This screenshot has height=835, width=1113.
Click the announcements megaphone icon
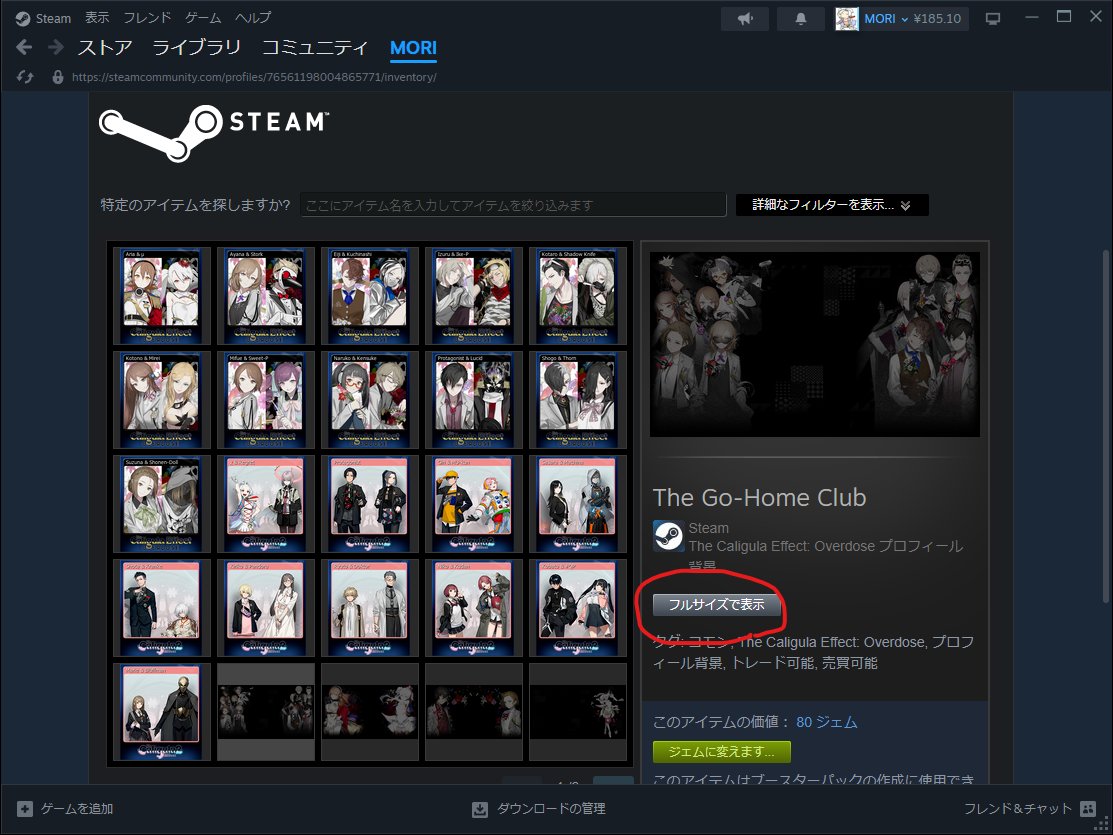745,19
